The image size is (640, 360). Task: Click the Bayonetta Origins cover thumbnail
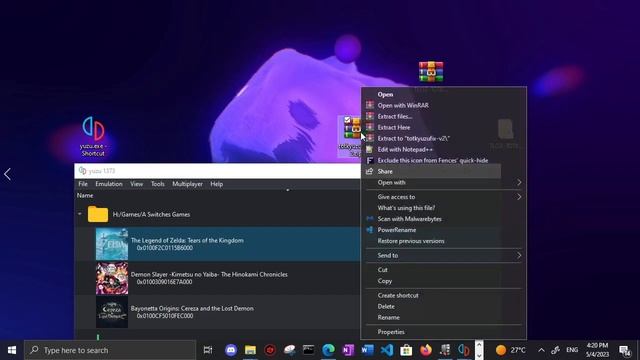(x=112, y=312)
